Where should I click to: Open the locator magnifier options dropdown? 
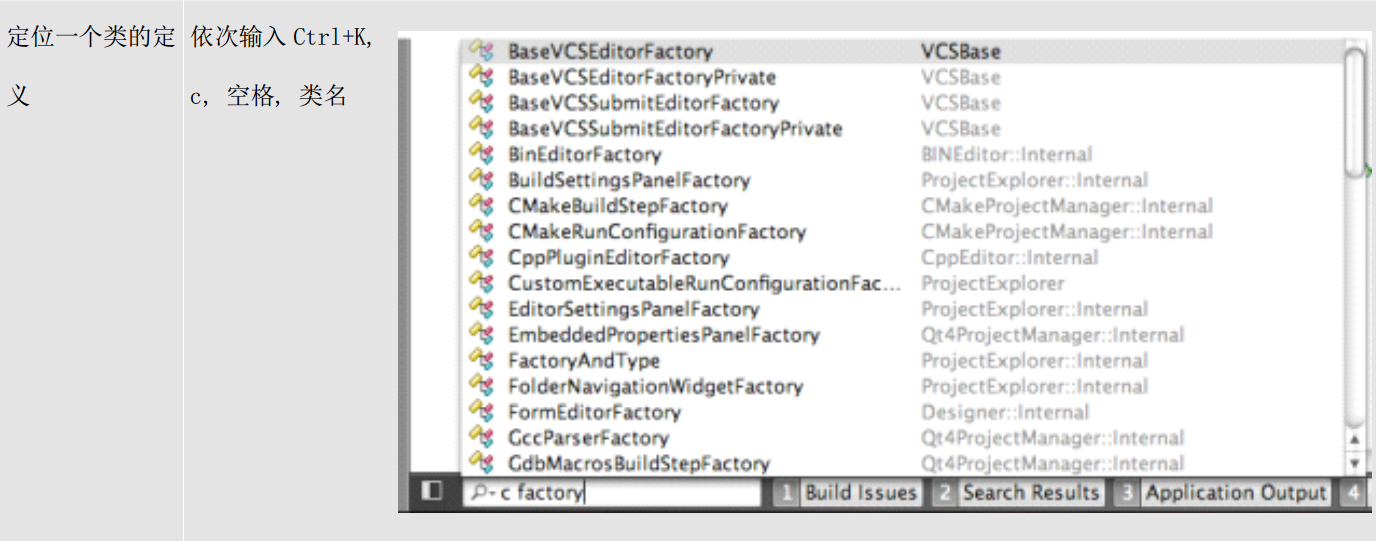click(x=481, y=493)
